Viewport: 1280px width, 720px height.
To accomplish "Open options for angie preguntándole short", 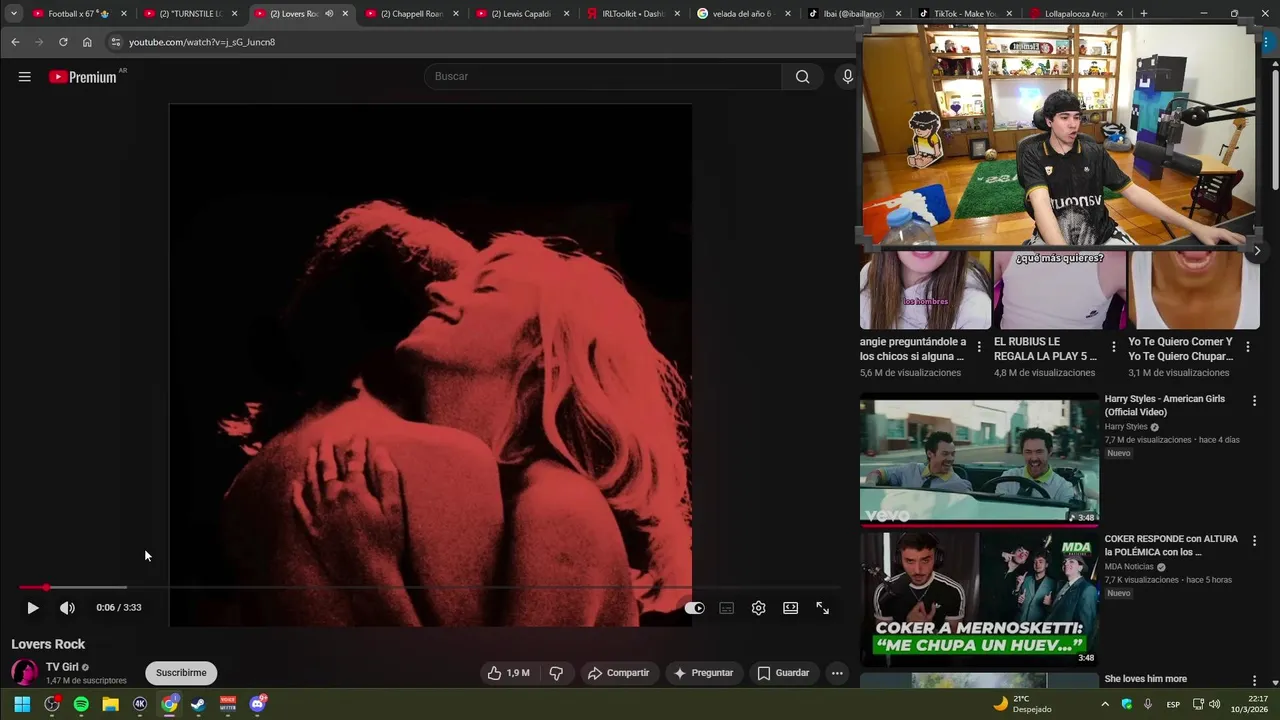I will click(979, 347).
